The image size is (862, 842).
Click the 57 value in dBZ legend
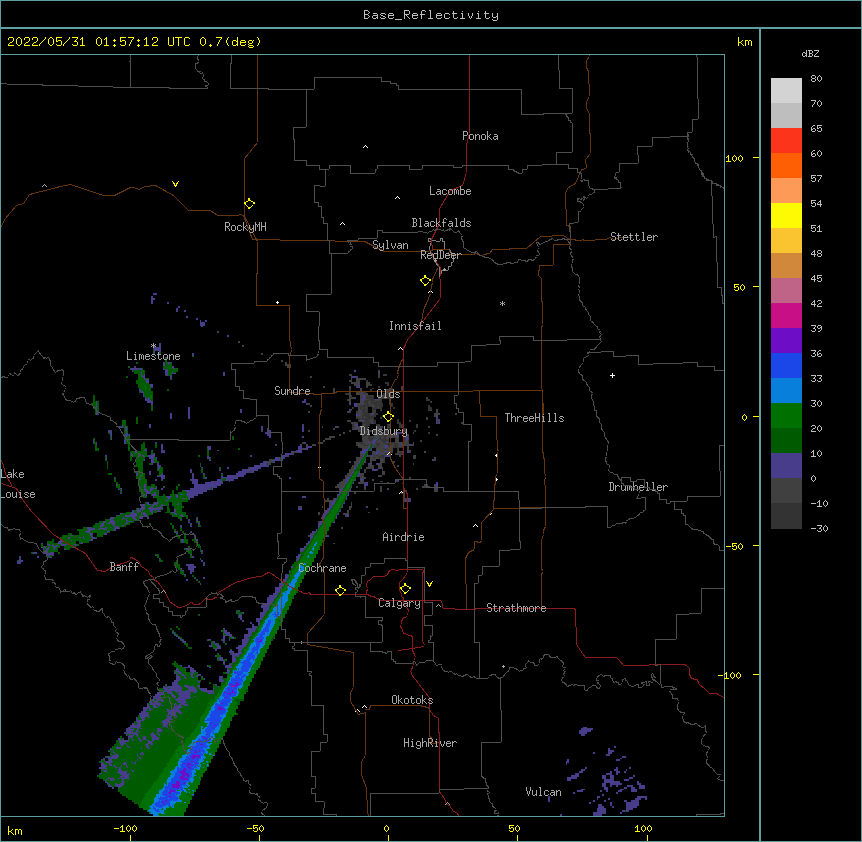(x=816, y=179)
